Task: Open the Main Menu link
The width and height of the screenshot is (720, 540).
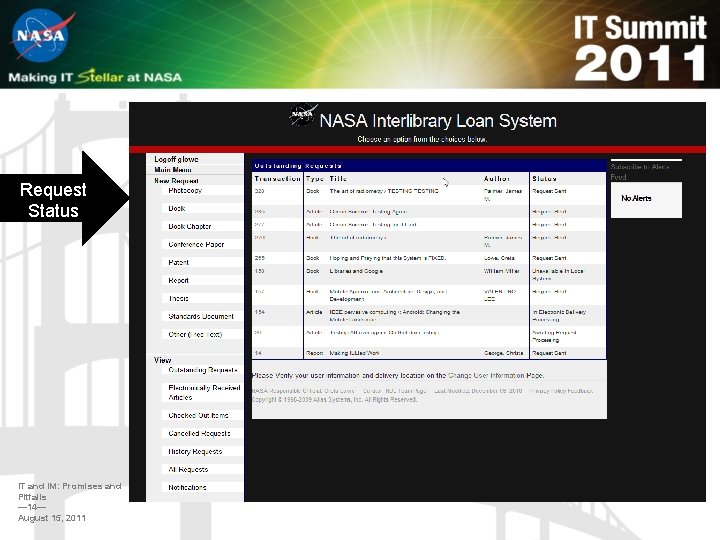Action: click(x=173, y=169)
